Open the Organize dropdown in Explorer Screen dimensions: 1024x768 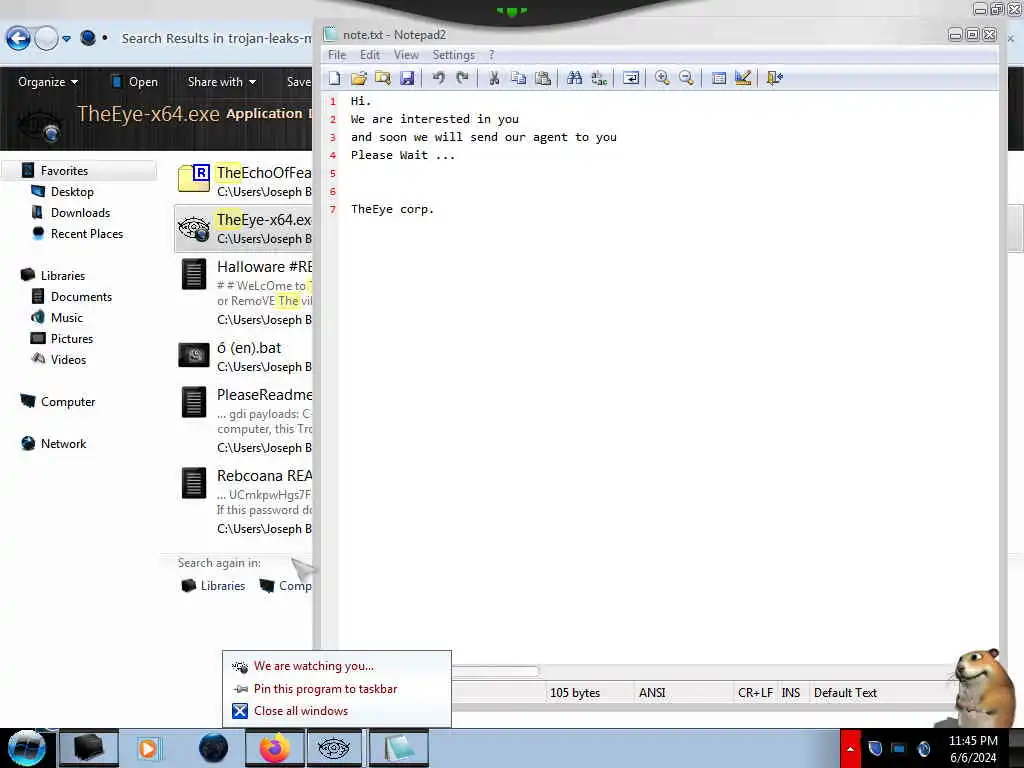pos(48,82)
